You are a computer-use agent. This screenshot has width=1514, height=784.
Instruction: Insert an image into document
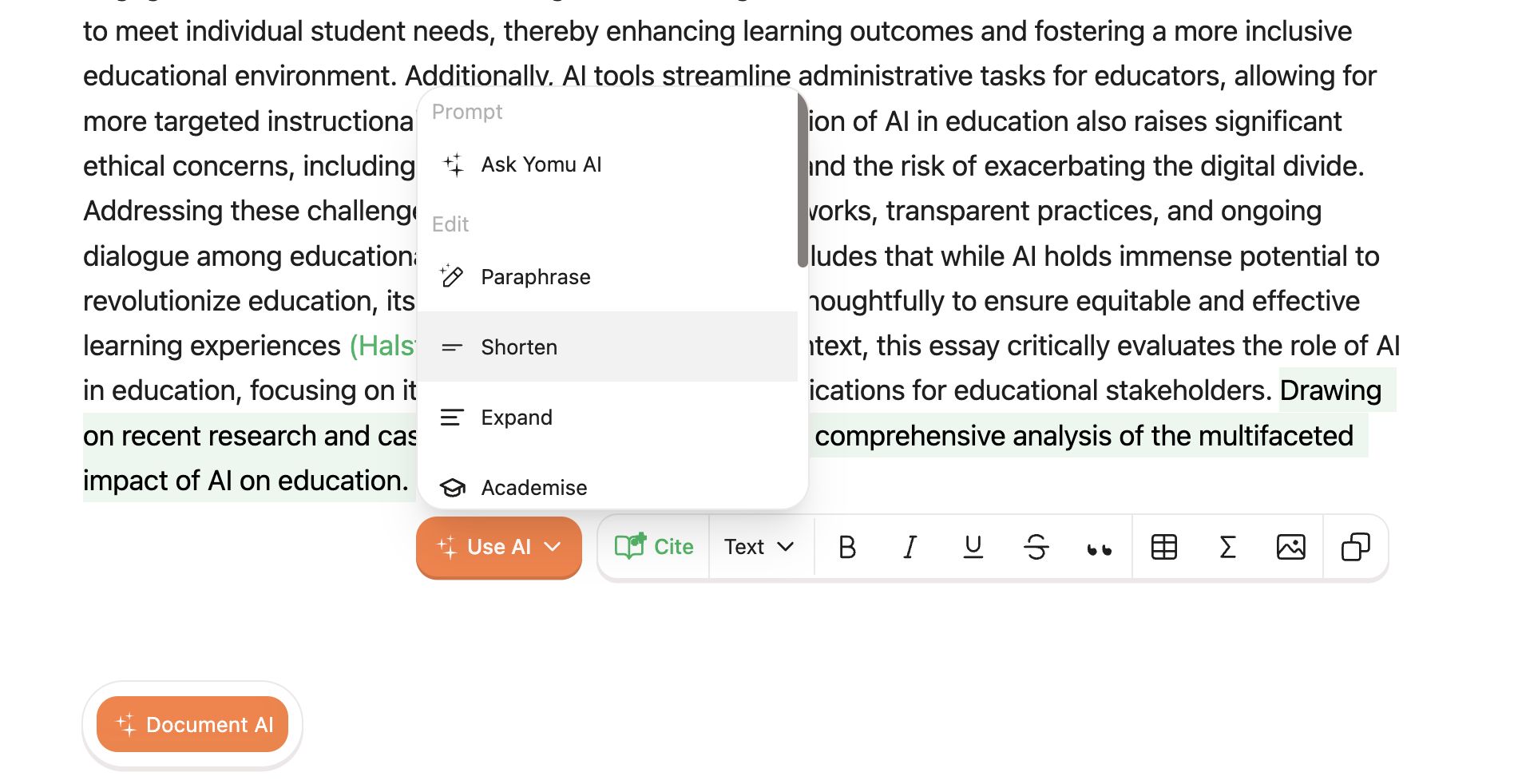click(x=1290, y=548)
